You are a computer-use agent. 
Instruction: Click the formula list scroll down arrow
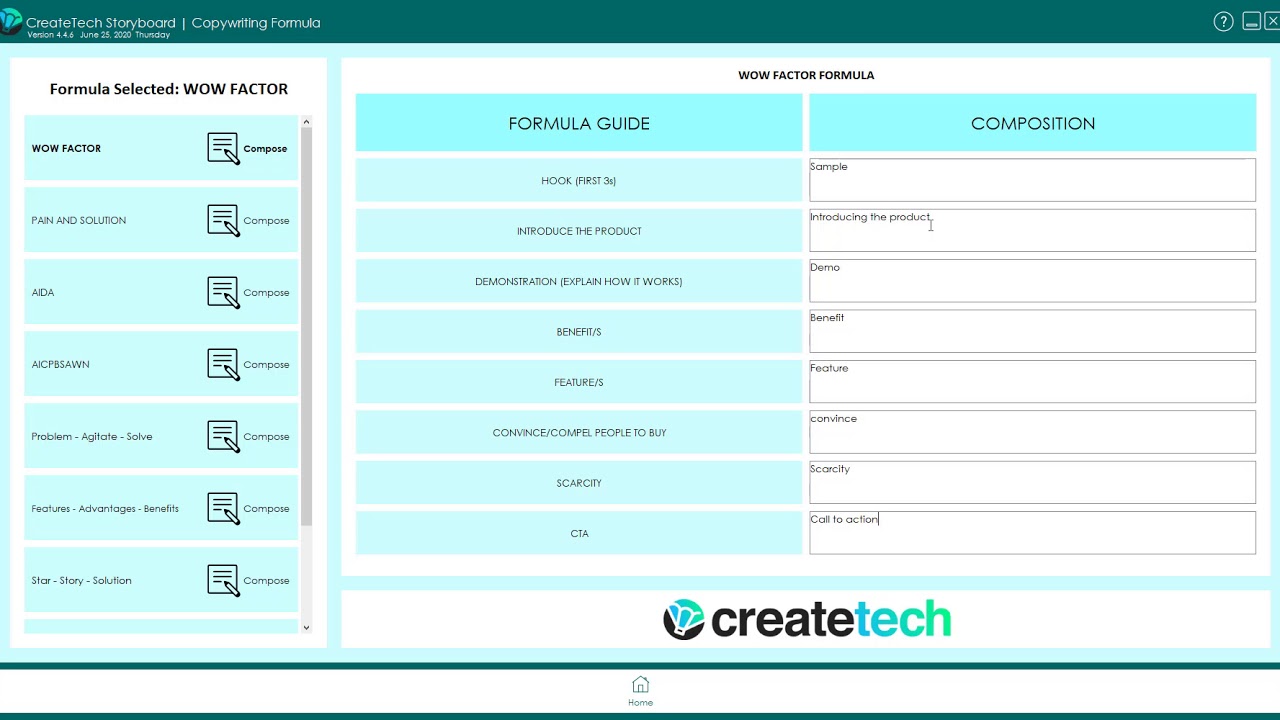click(306, 628)
